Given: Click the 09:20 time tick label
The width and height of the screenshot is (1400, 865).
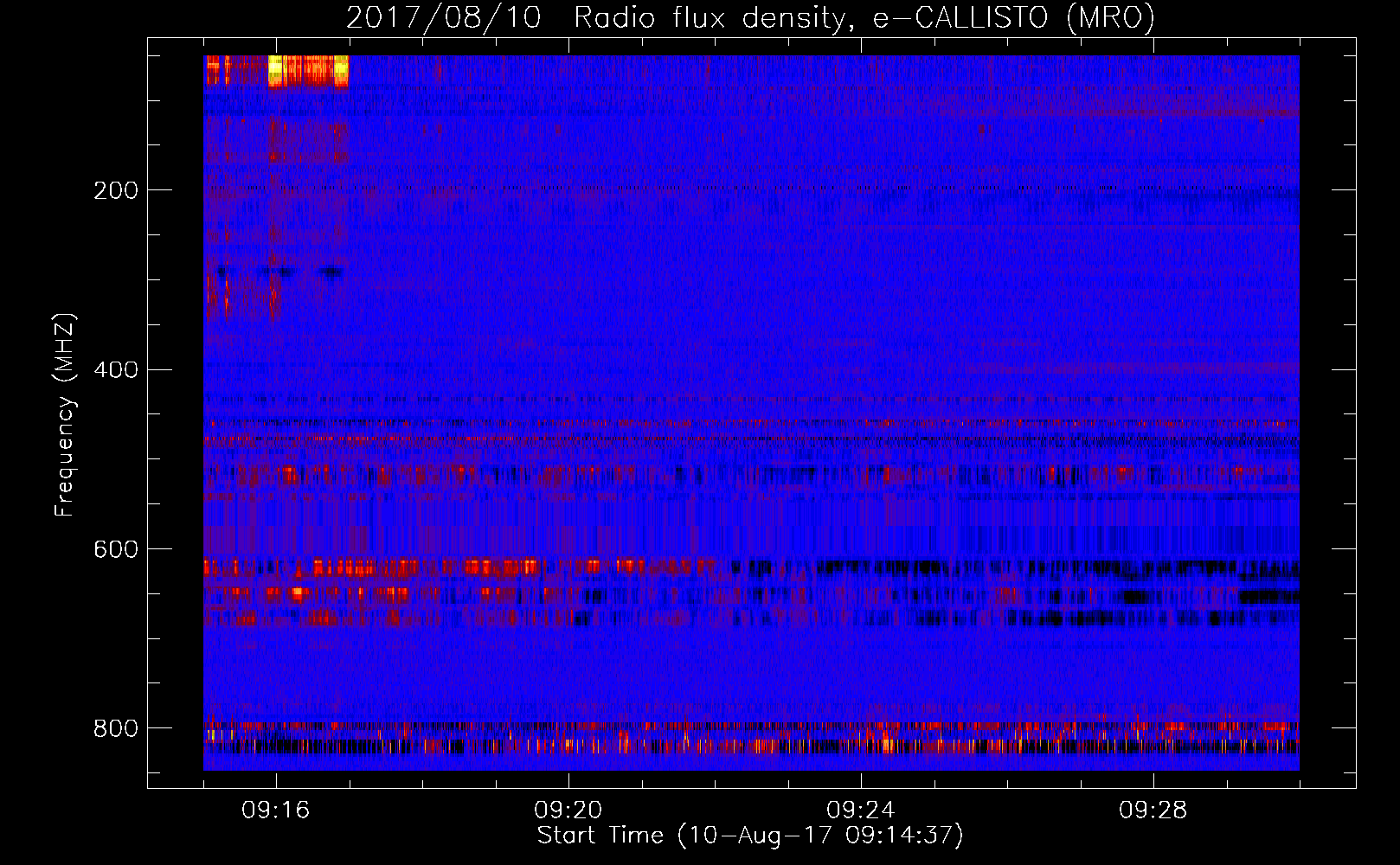Looking at the screenshot, I should (x=568, y=811).
